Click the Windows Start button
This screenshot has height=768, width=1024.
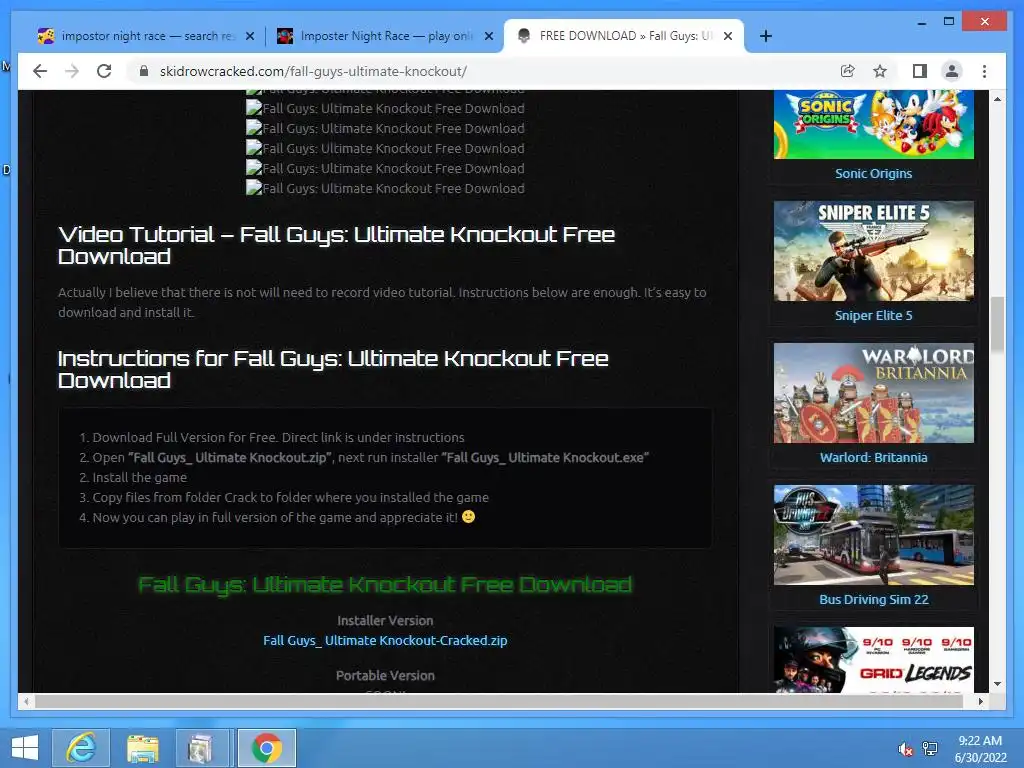coord(25,747)
